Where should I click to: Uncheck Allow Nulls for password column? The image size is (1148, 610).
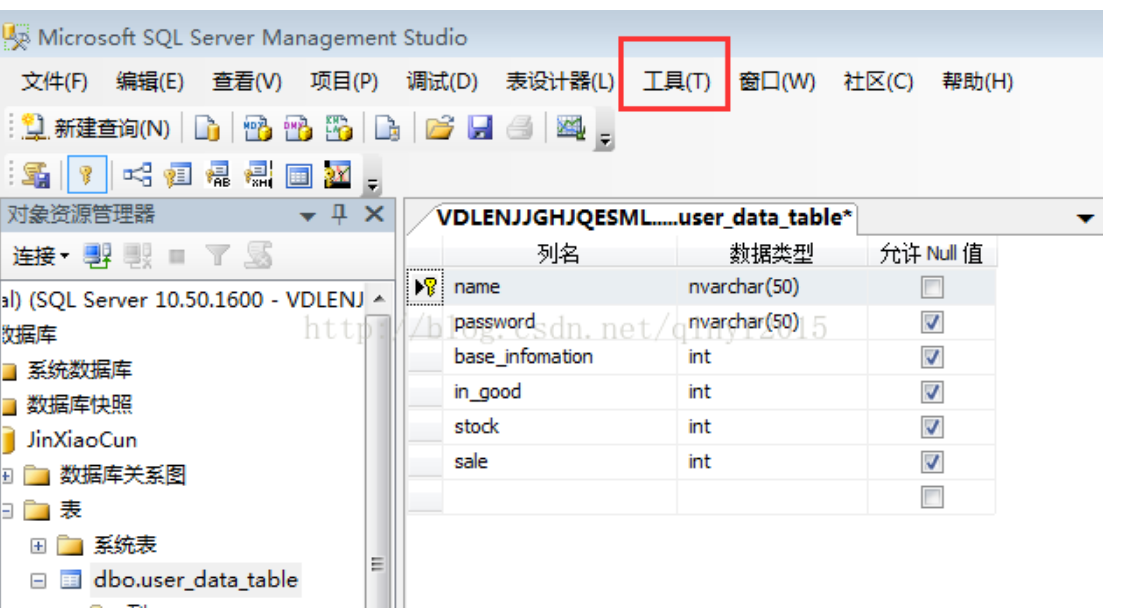pos(932,323)
